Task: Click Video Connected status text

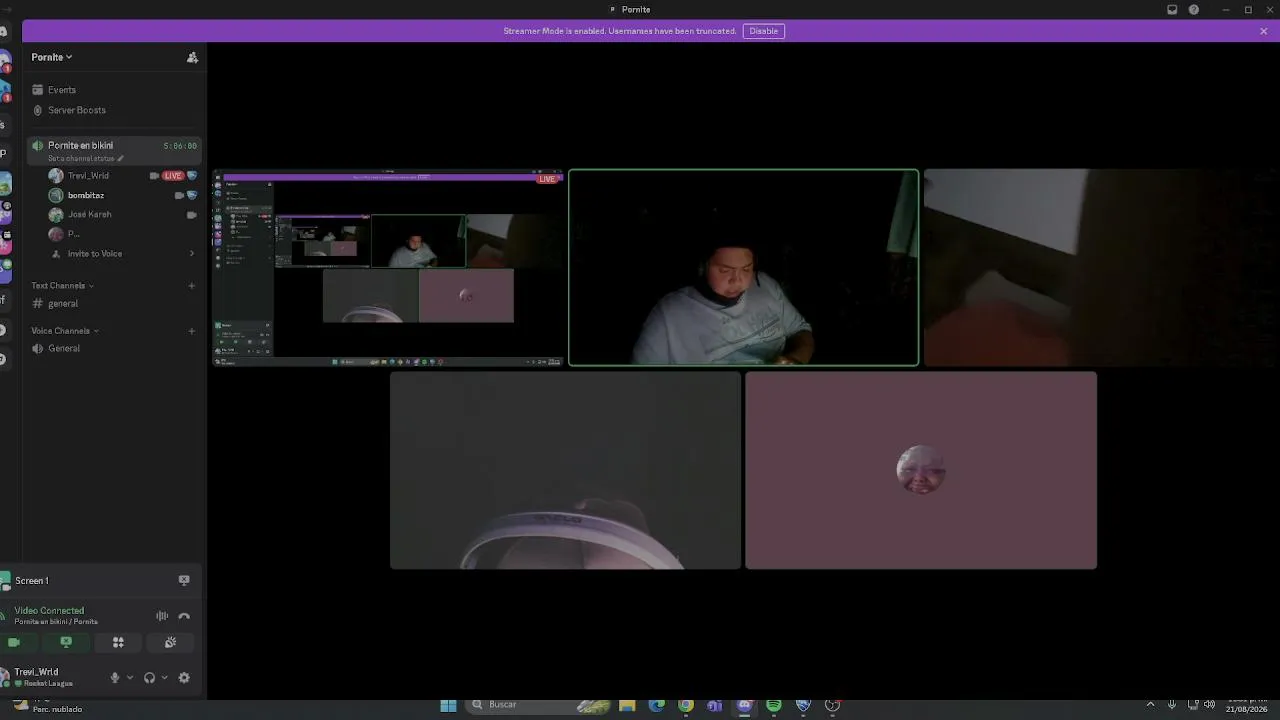Action: point(49,611)
